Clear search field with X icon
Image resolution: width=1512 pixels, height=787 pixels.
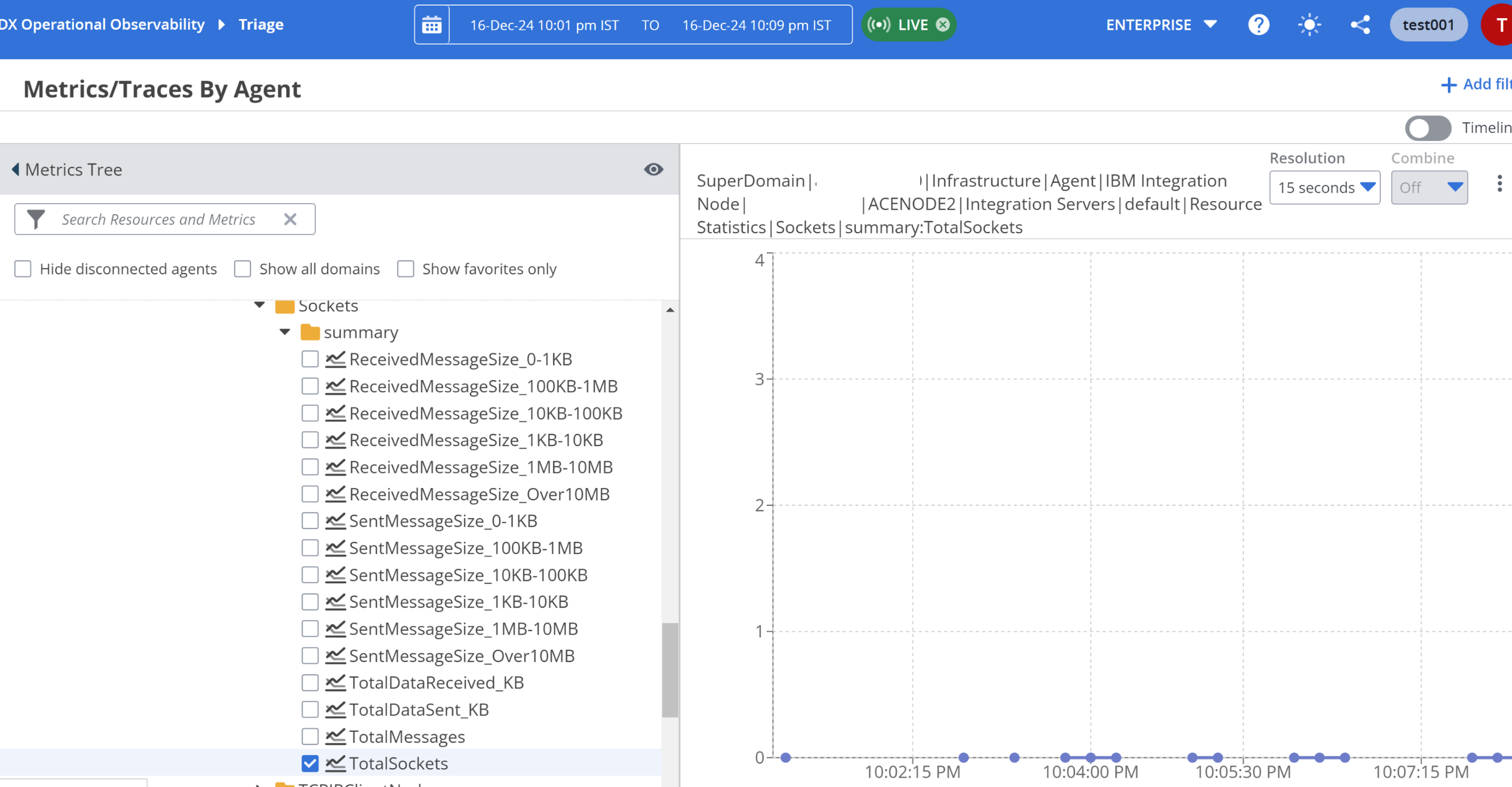290,219
